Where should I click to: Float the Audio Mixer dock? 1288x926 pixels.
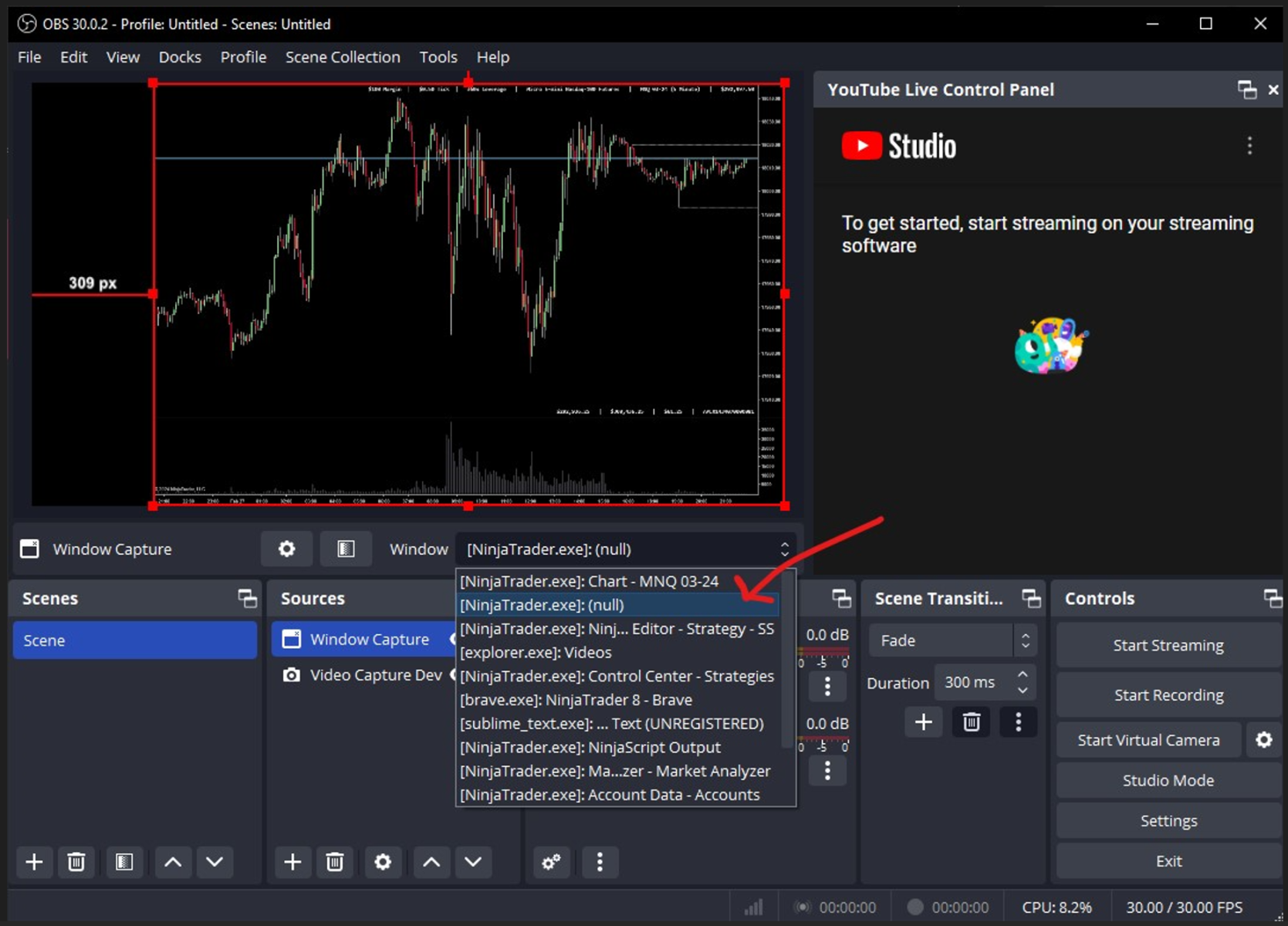[x=841, y=598]
